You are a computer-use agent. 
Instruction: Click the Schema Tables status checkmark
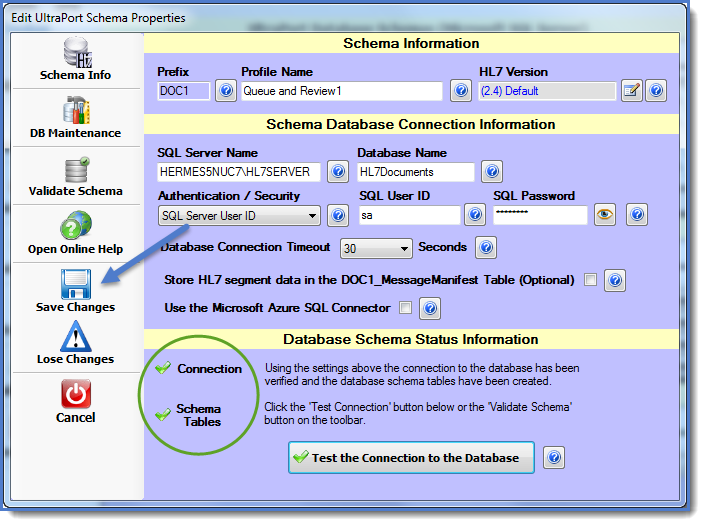[163, 414]
